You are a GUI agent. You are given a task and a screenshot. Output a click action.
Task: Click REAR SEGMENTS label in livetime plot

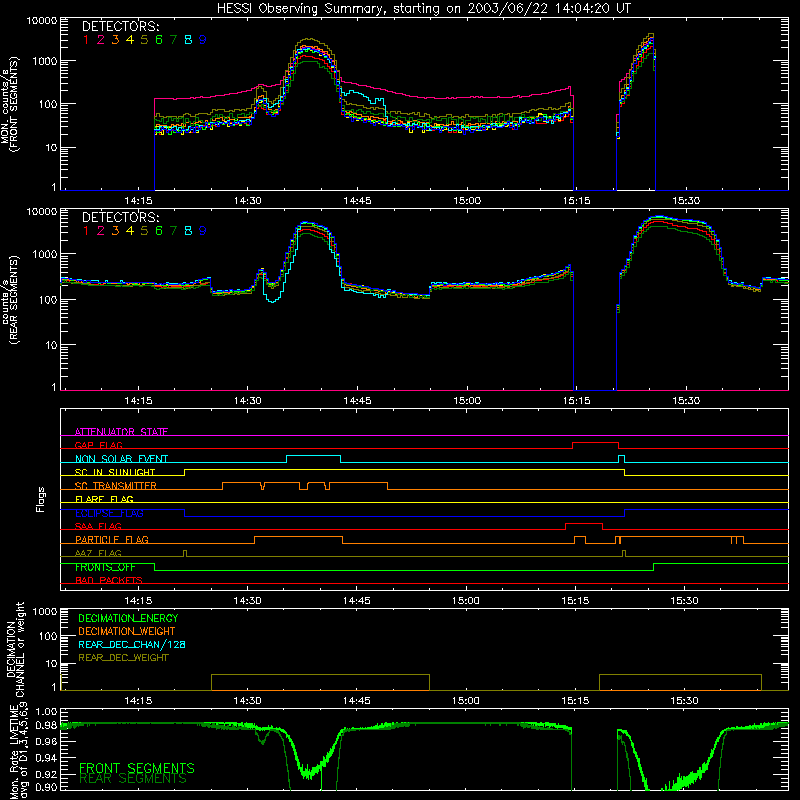[x=133, y=779]
